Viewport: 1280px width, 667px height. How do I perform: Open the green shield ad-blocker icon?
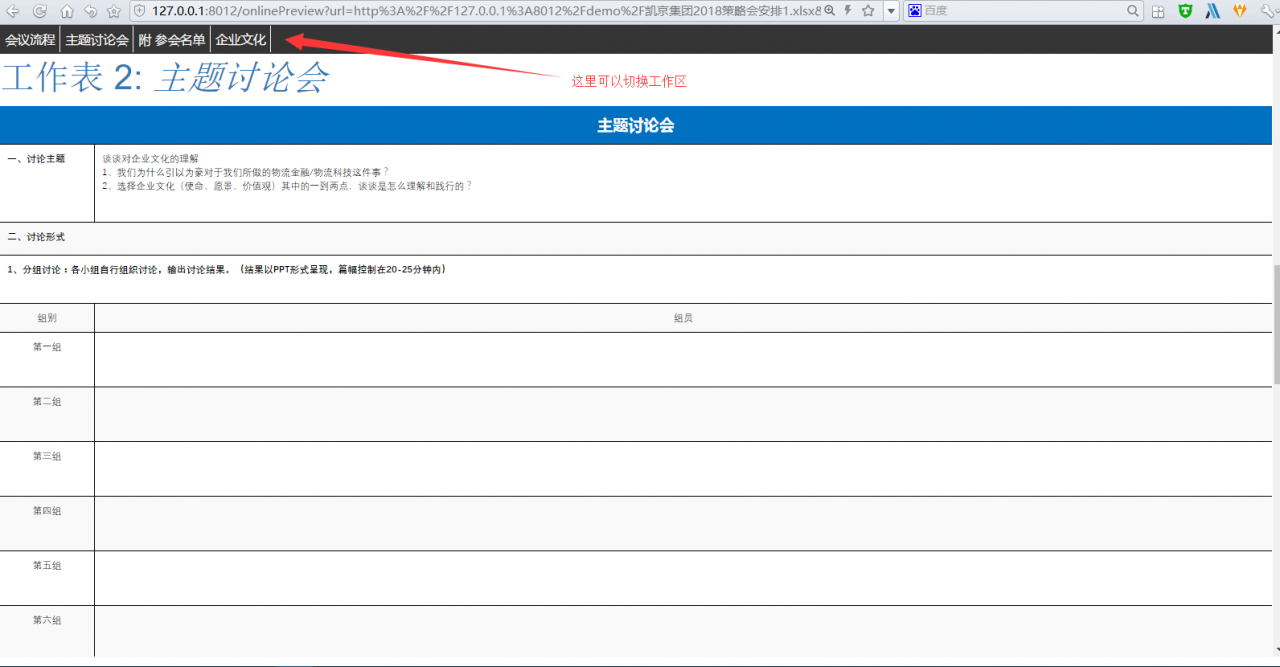click(1185, 11)
